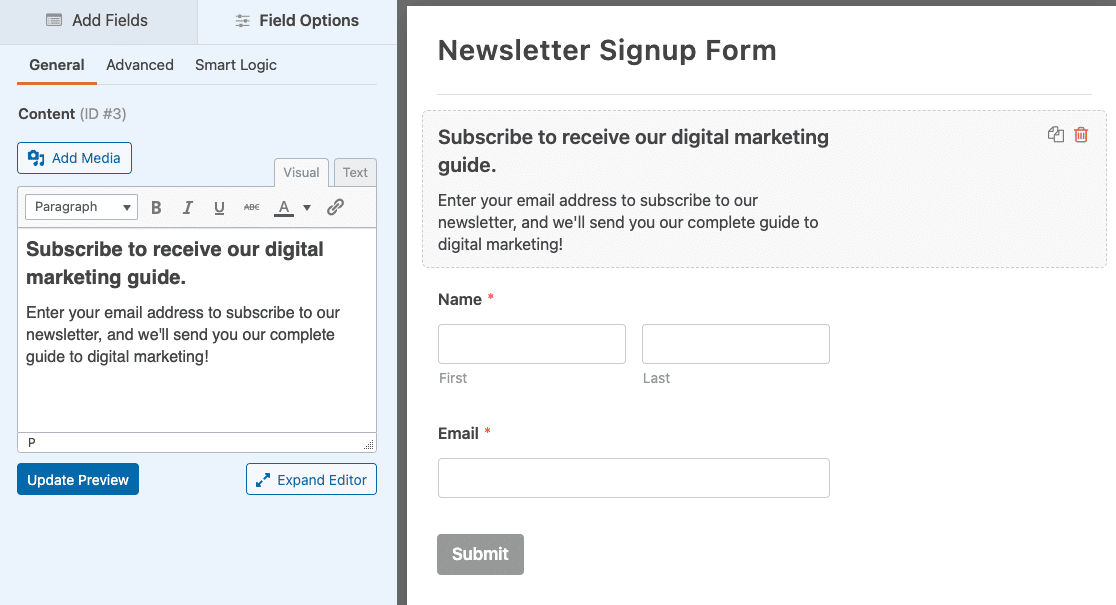Delete the content field using trash icon

click(1081, 135)
